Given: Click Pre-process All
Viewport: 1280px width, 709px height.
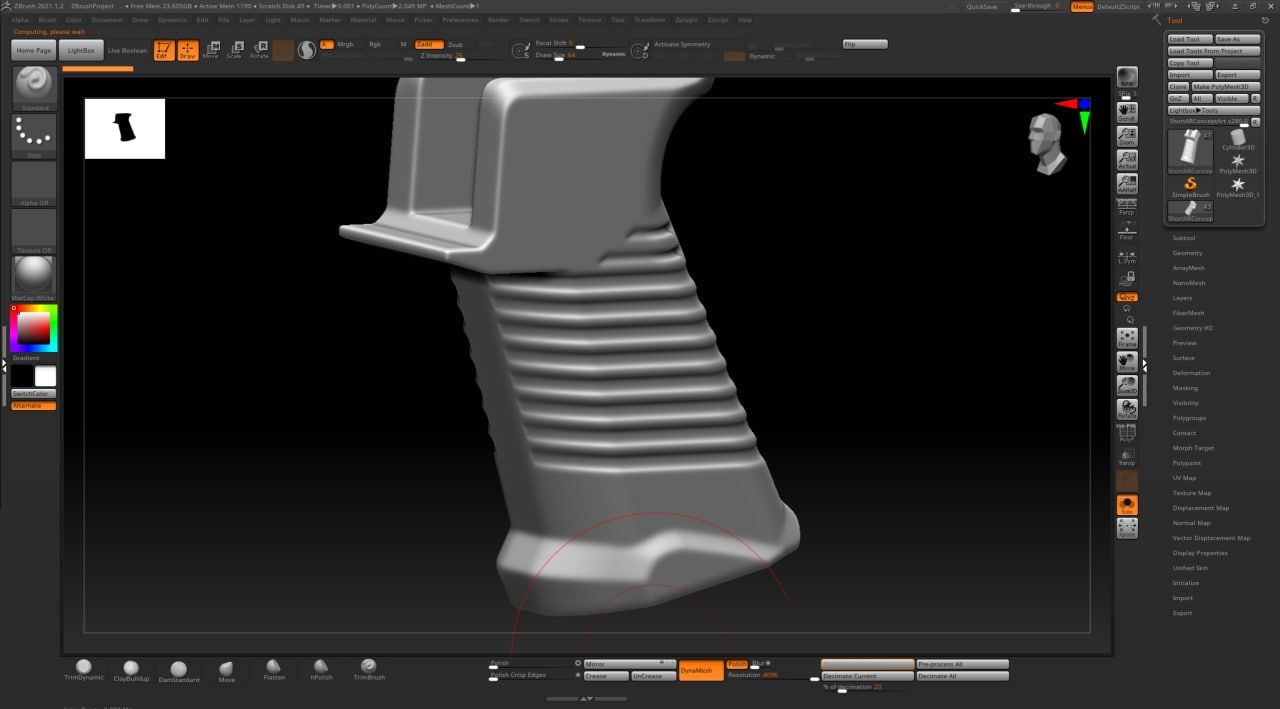Looking at the screenshot, I should [x=963, y=664].
